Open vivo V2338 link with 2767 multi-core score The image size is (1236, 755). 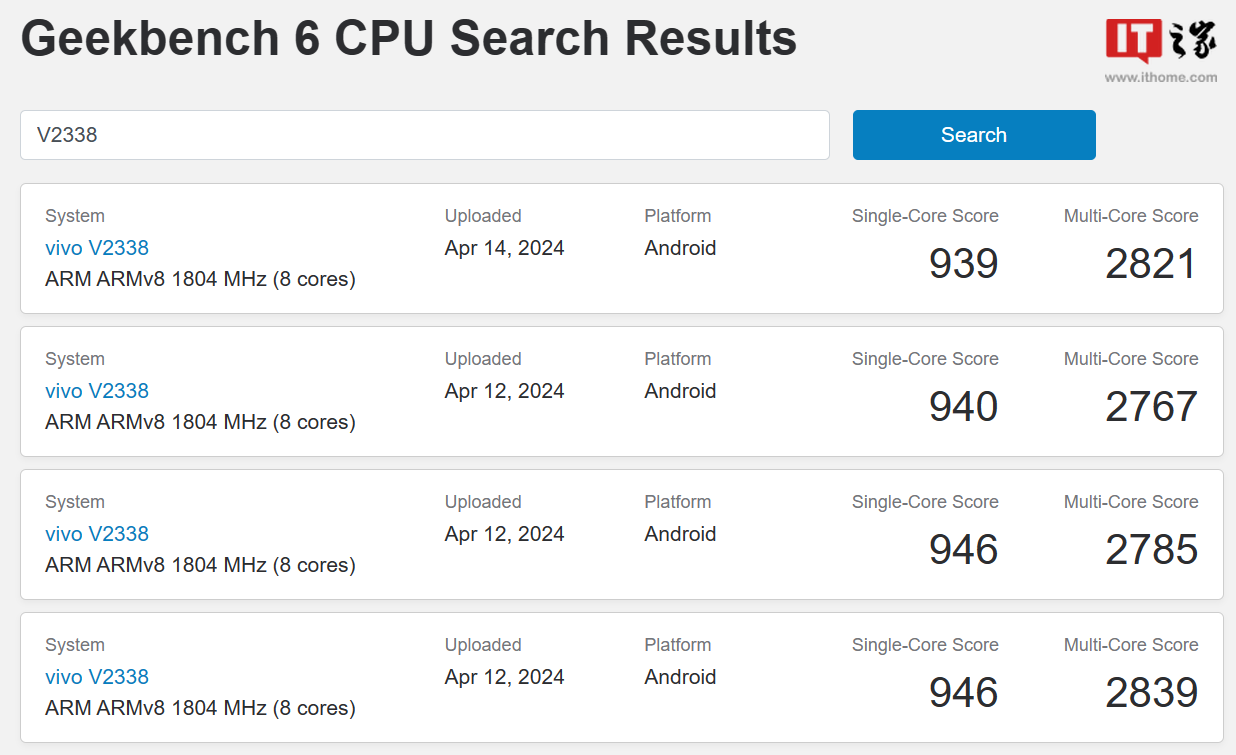click(x=97, y=391)
